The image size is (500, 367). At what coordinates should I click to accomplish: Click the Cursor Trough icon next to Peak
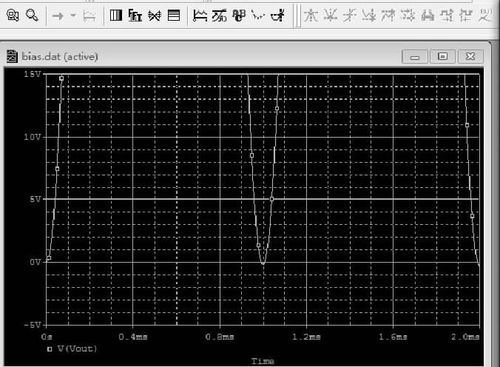[x=330, y=15]
